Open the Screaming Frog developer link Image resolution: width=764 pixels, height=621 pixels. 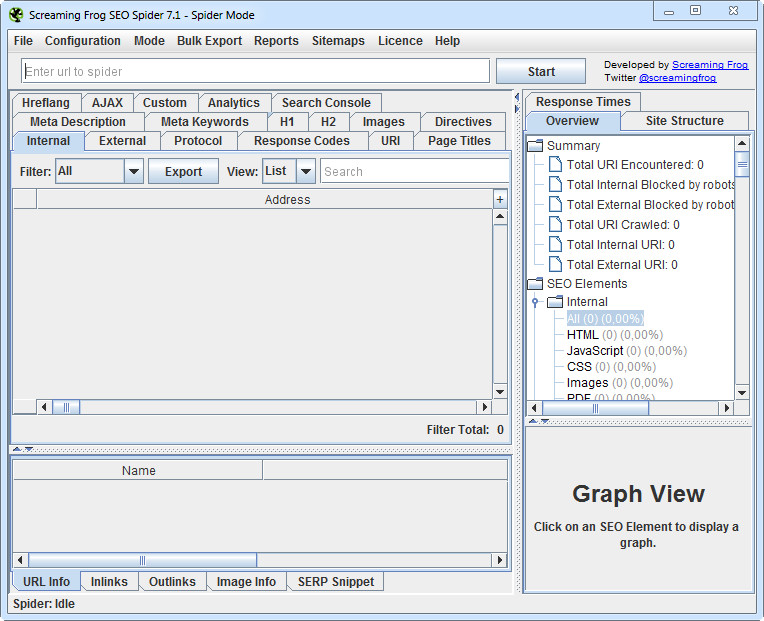click(x=710, y=65)
